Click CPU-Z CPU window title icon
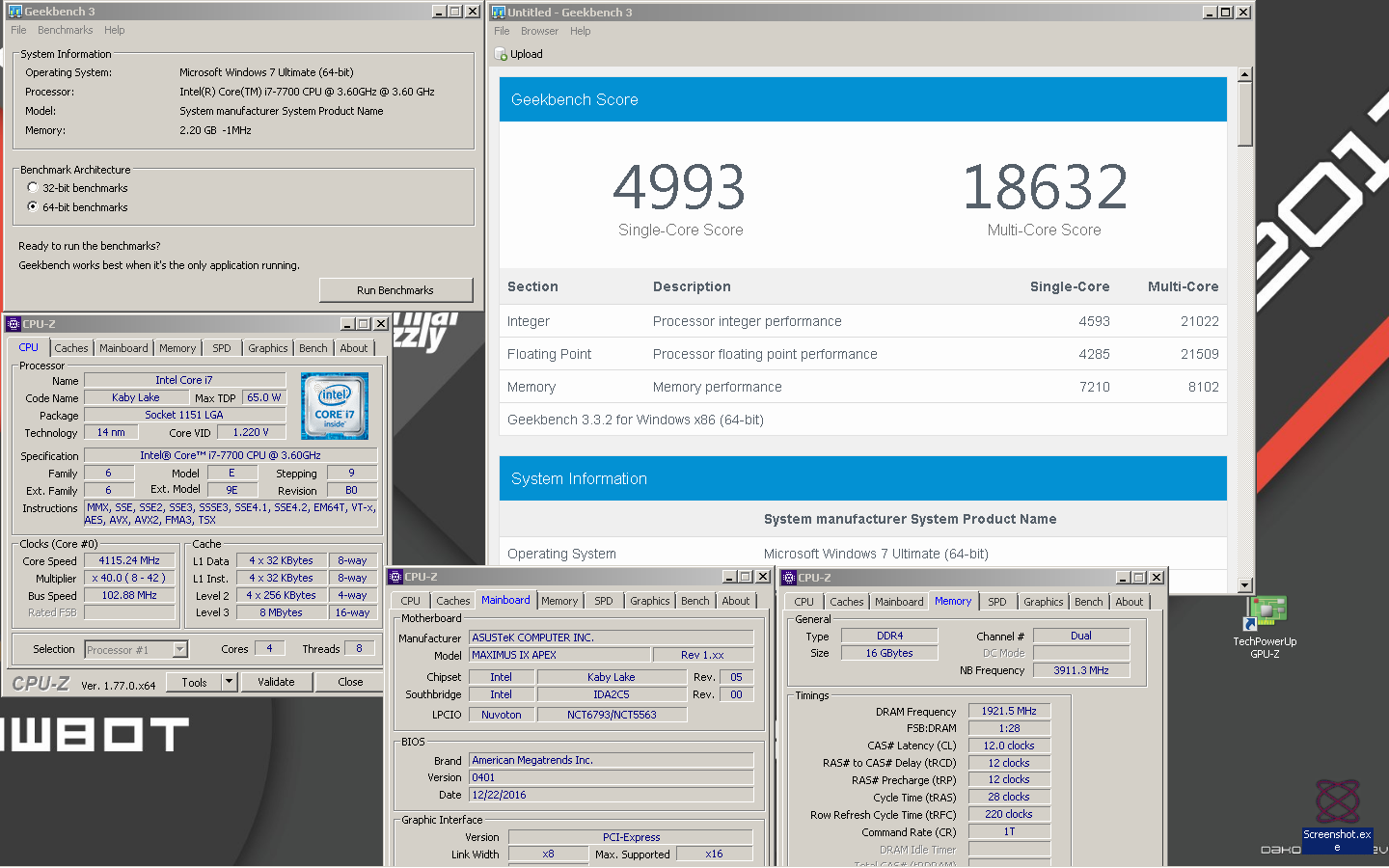This screenshot has height=868, width=1389. click(14, 324)
